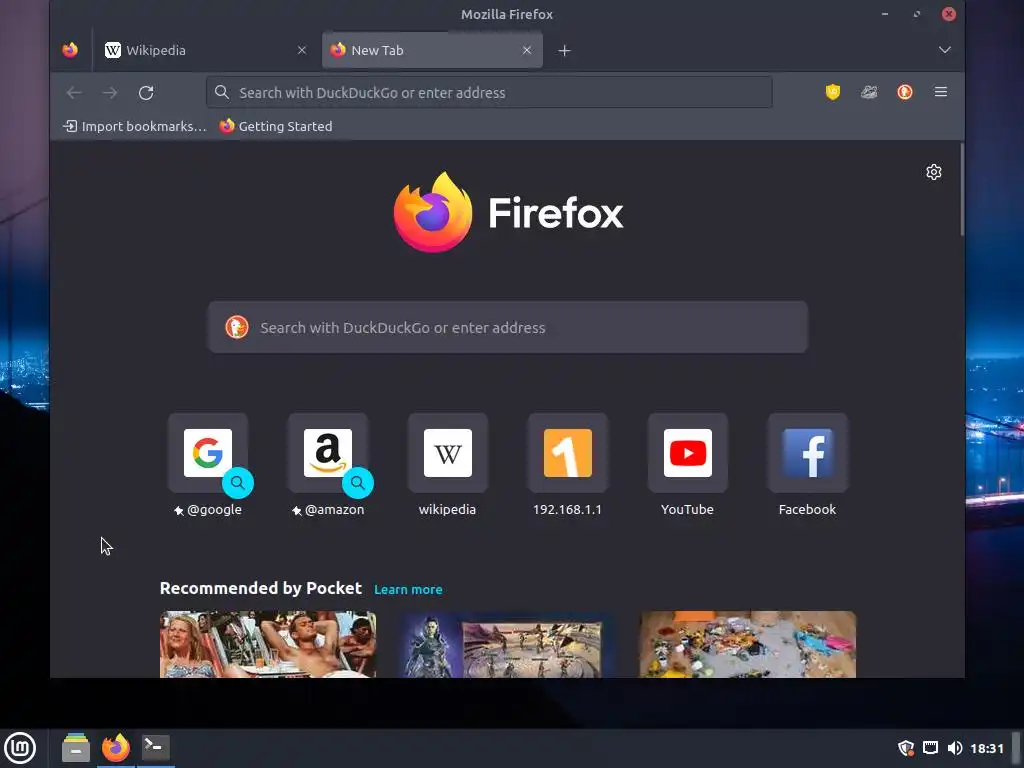Close the New Tab tab
Screen dimensions: 1024x768
[526, 50]
